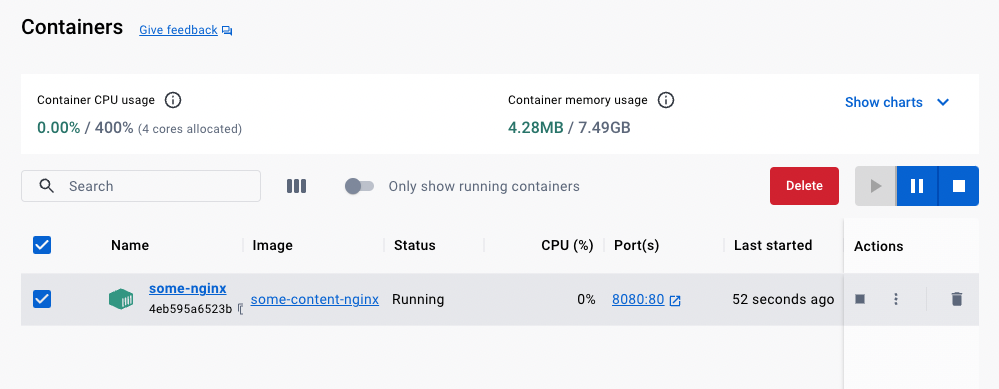
Task: Toggle Only show running containers
Action: pos(359,187)
